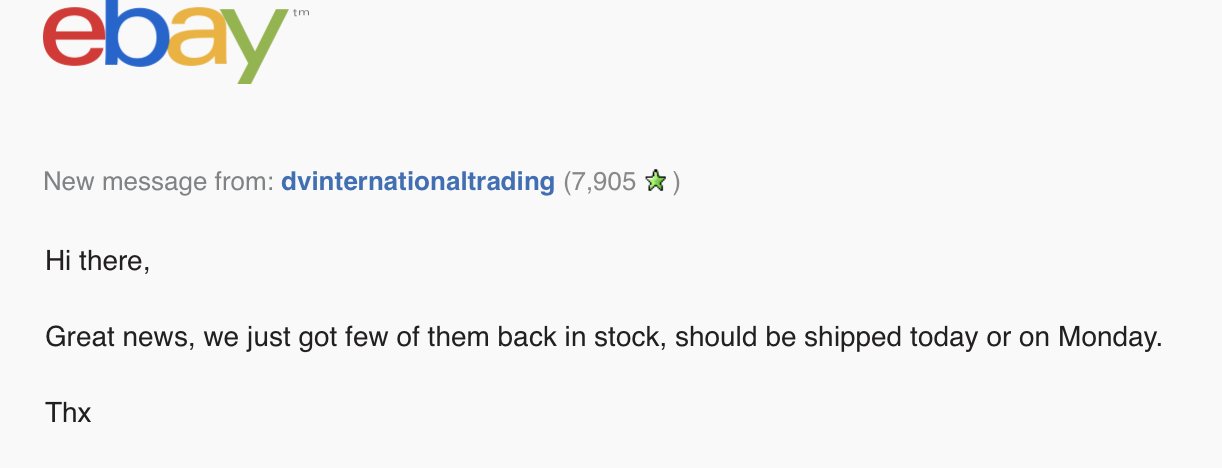Click the 'Hi there,' greeting line

(x=97, y=261)
